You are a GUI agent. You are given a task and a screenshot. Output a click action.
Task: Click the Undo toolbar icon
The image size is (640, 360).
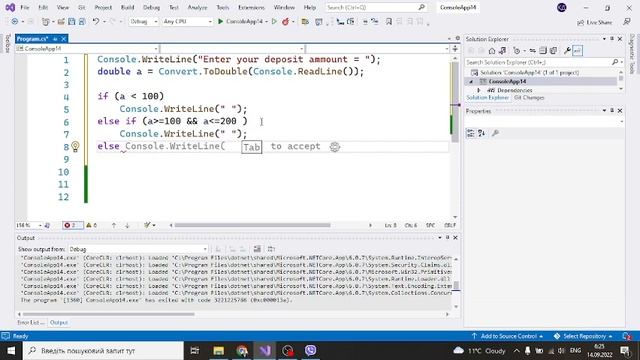[x=96, y=22]
